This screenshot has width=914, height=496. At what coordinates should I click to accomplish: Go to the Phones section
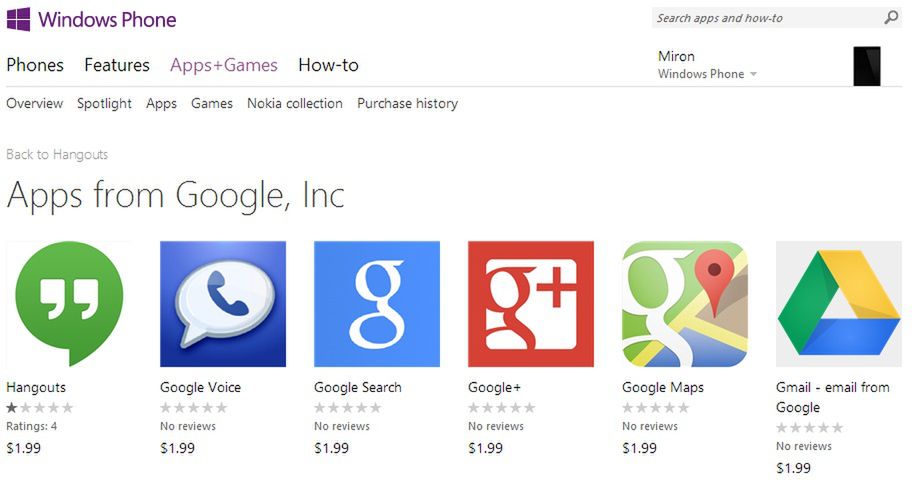coord(35,65)
